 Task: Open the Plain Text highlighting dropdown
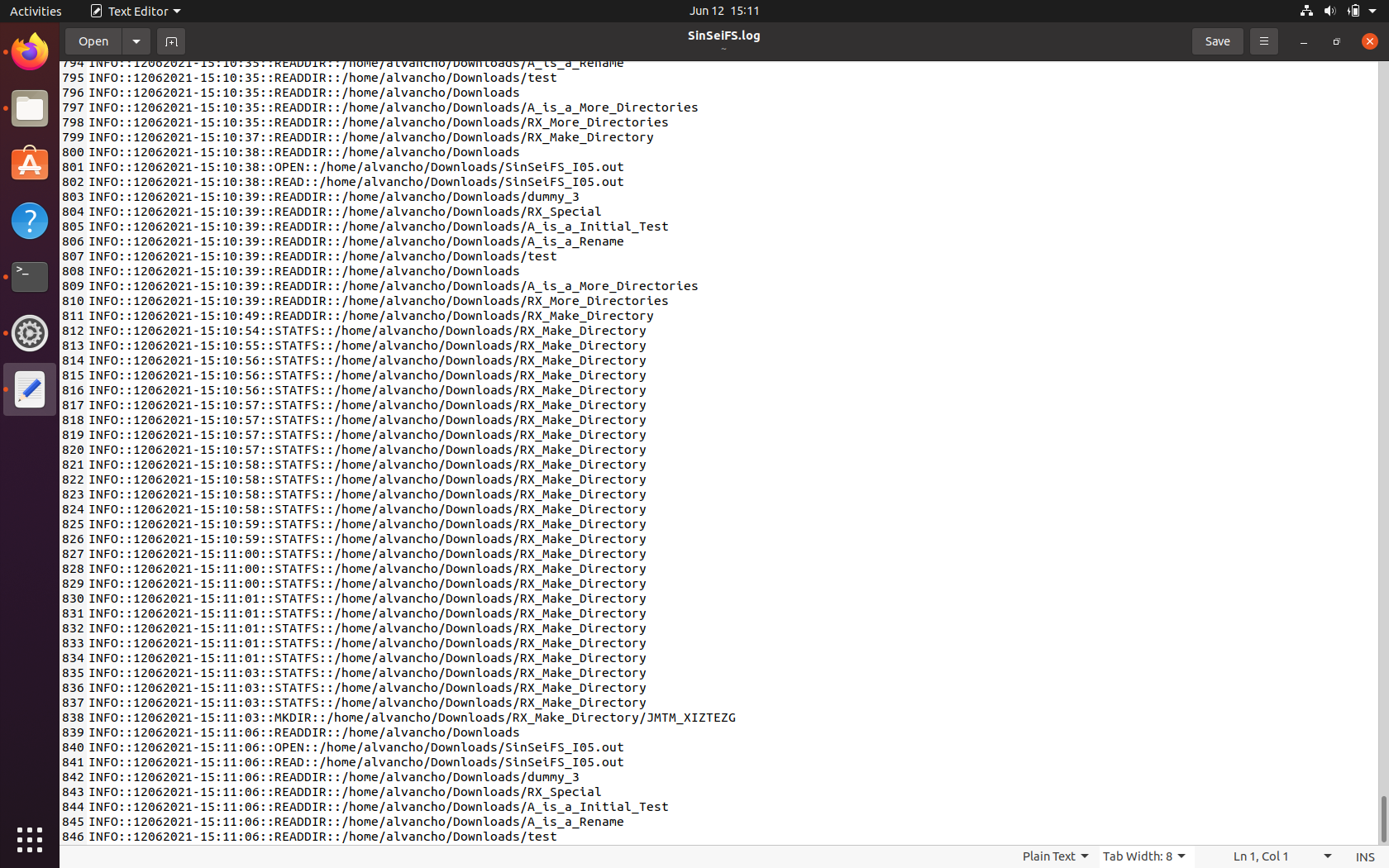click(x=1054, y=856)
